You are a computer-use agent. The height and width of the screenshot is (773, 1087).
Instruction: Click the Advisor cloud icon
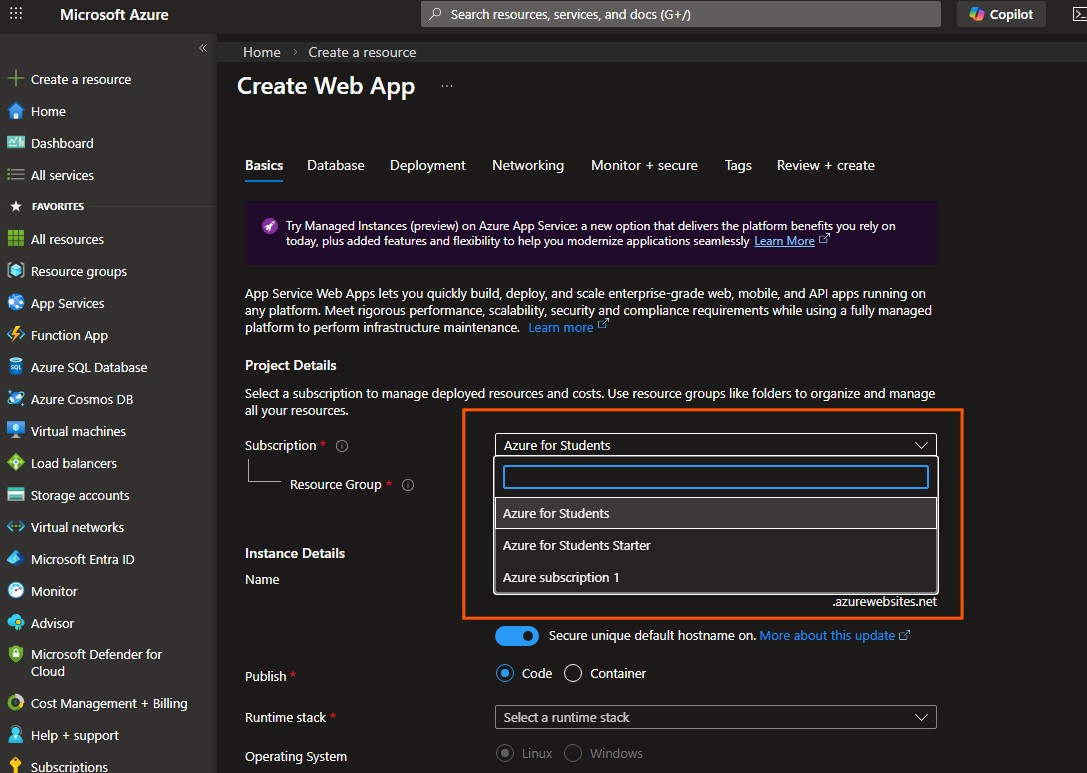pos(15,623)
